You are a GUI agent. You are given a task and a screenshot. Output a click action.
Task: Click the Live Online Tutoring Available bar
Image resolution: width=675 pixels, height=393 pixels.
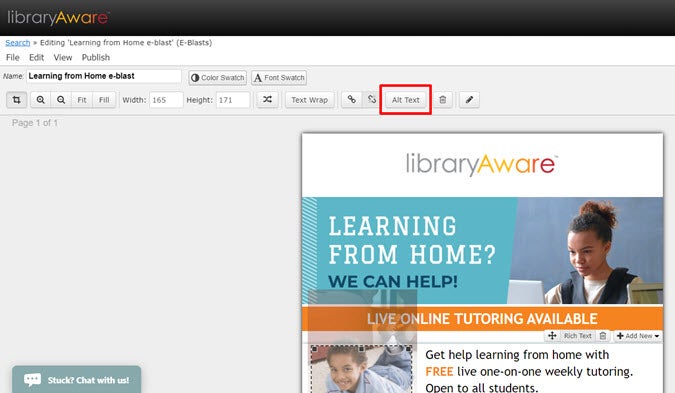(483, 319)
